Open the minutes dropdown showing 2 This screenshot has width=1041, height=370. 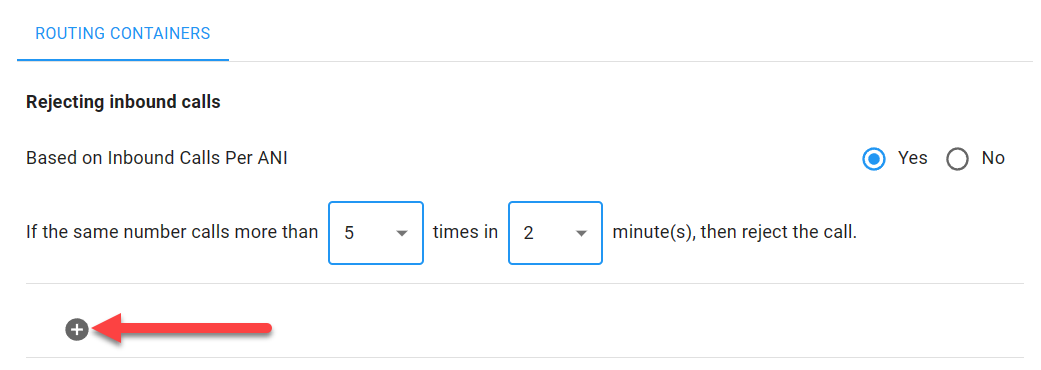tap(556, 233)
